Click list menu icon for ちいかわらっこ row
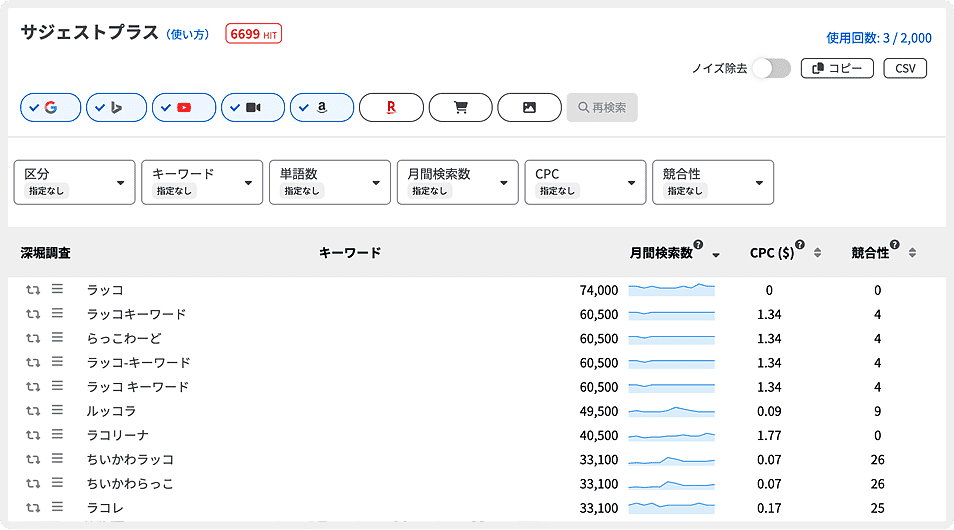 (57, 483)
